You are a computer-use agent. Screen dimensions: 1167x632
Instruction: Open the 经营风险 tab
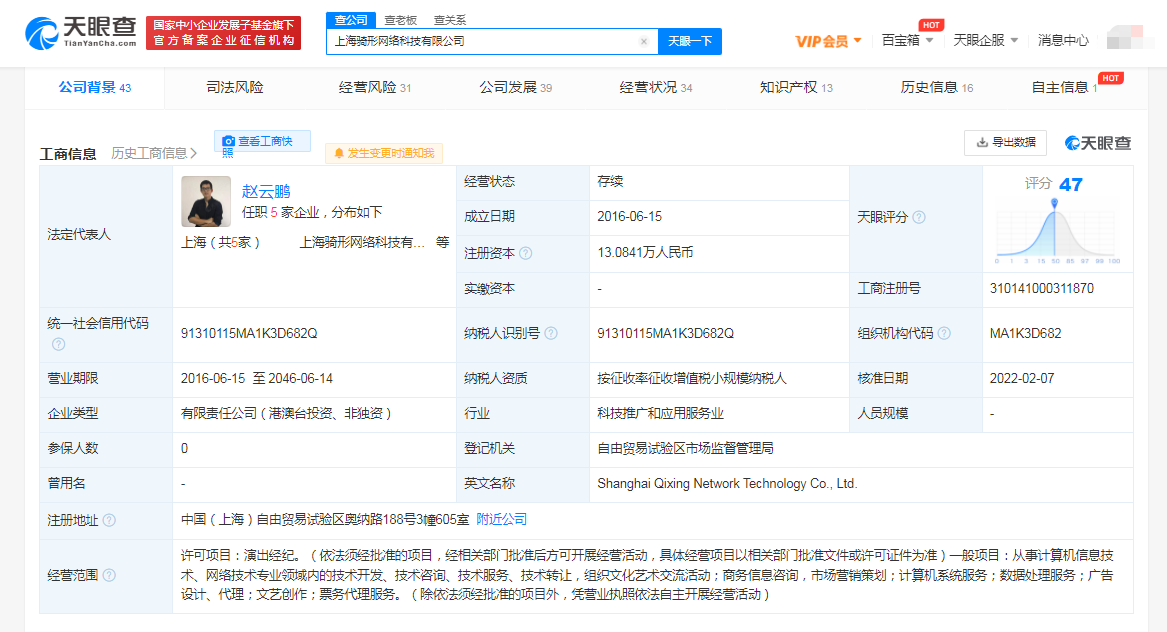pos(374,88)
